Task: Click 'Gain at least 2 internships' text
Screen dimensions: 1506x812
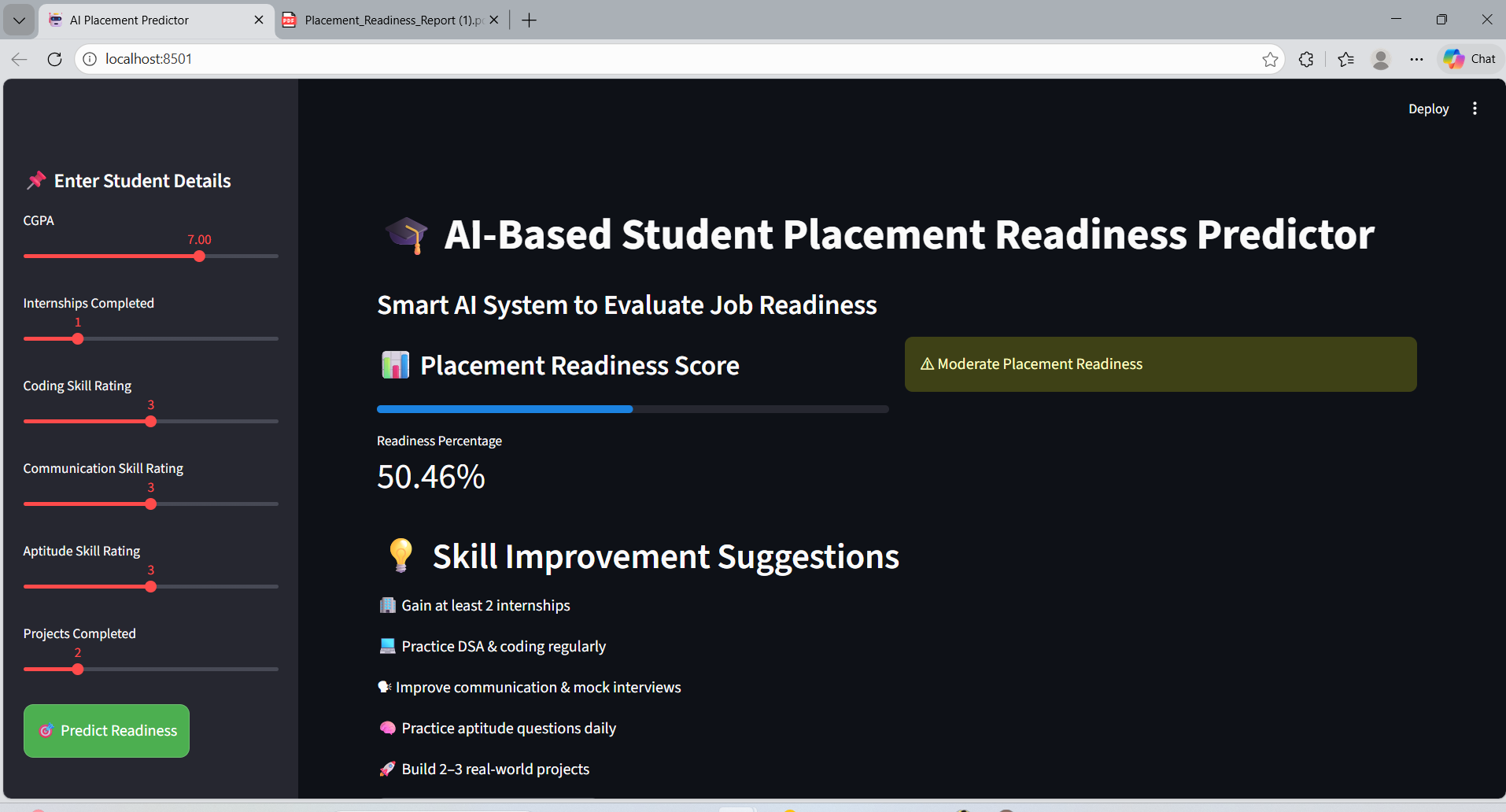Action: point(485,605)
